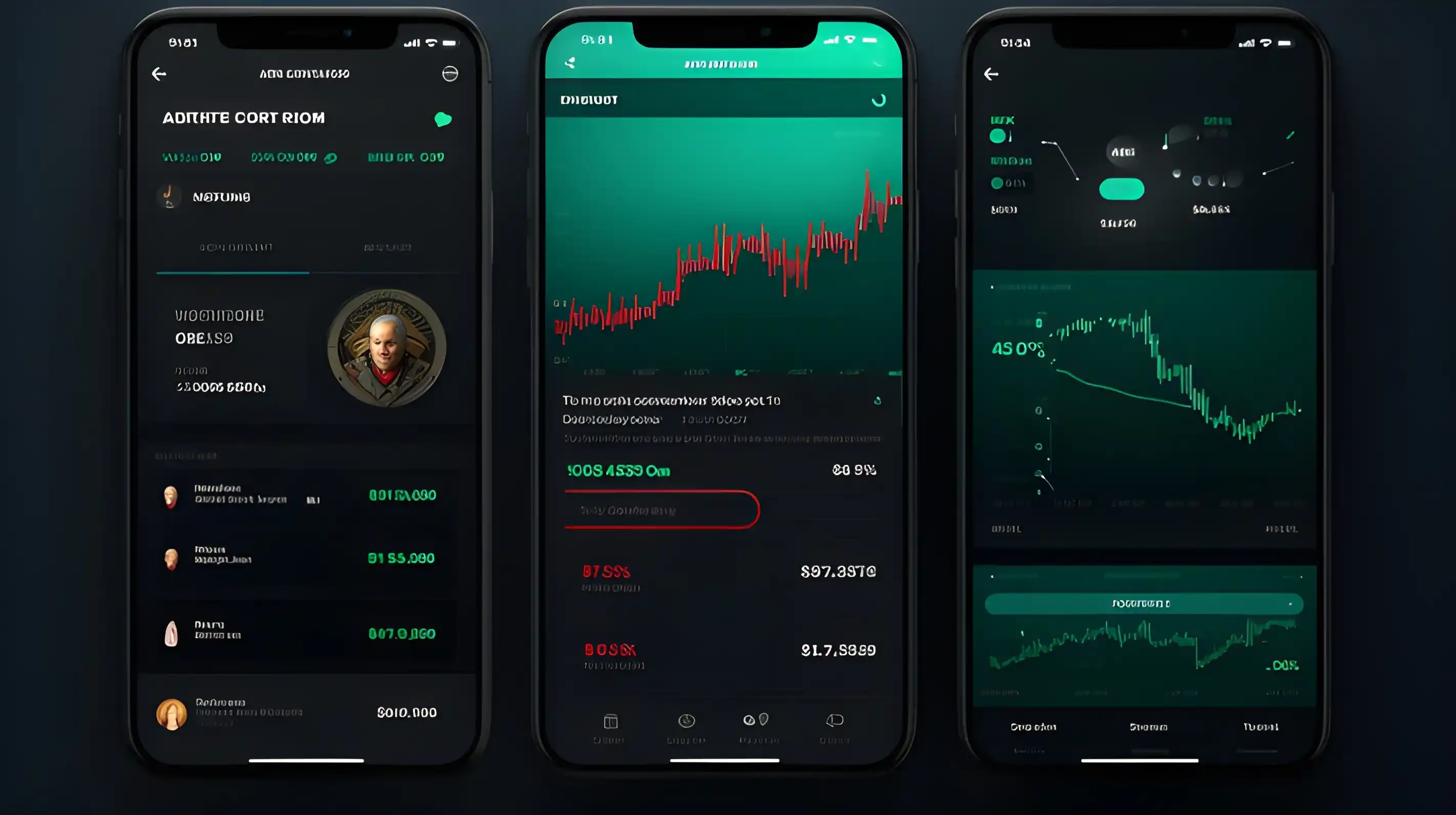Click the back arrow on left screen
Viewport: 1456px width, 815px height.
tap(160, 73)
